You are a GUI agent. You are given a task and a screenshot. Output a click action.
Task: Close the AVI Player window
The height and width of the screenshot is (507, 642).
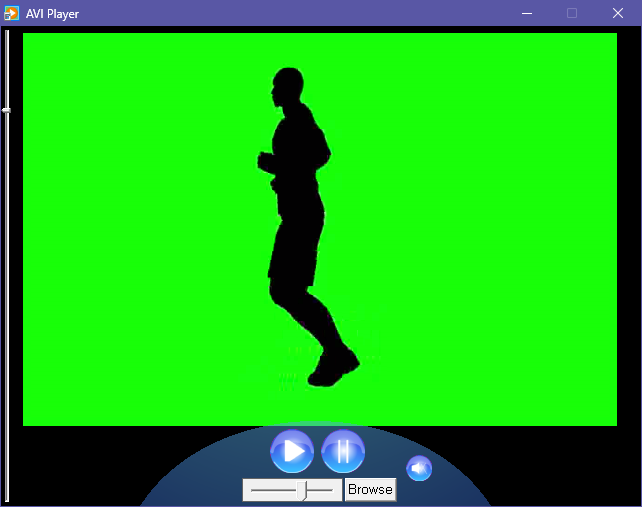tap(618, 13)
